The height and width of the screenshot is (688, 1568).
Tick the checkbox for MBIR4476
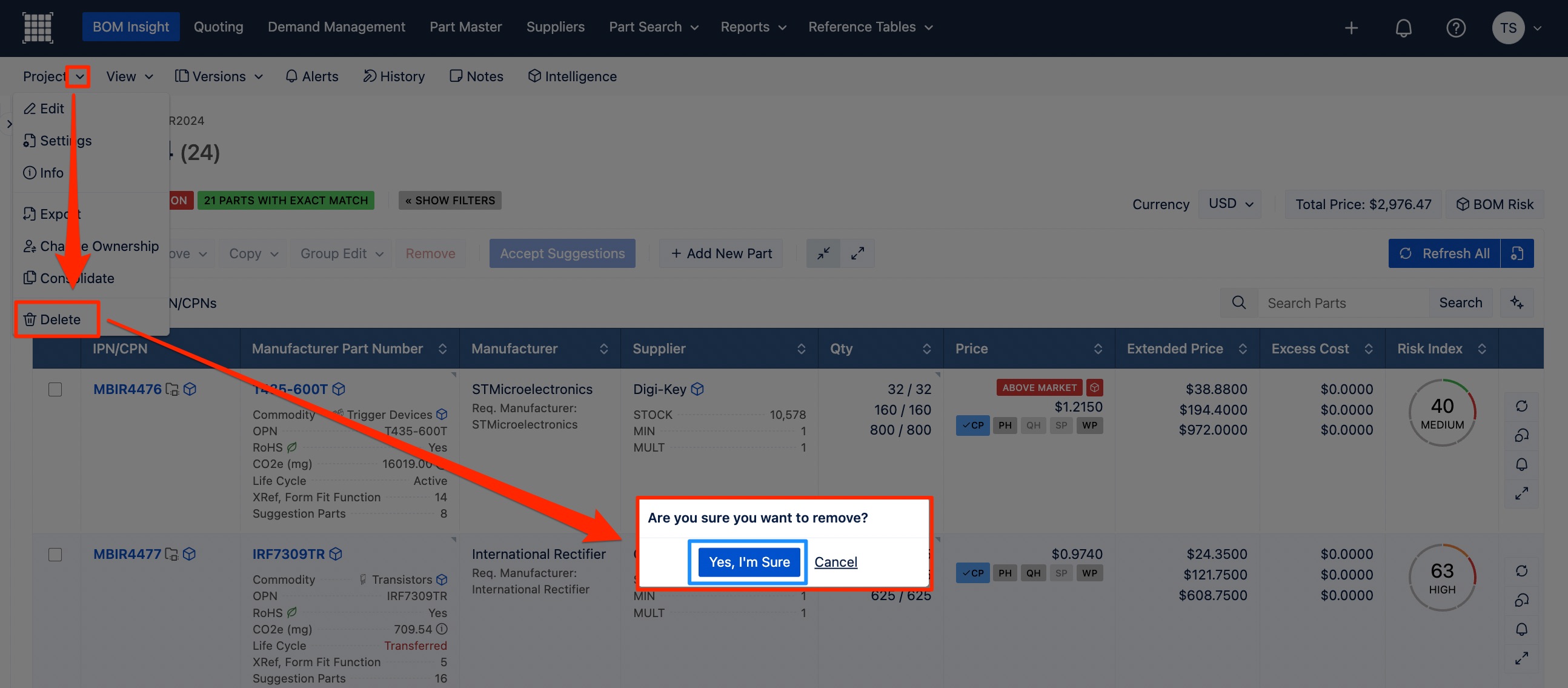tap(55, 389)
